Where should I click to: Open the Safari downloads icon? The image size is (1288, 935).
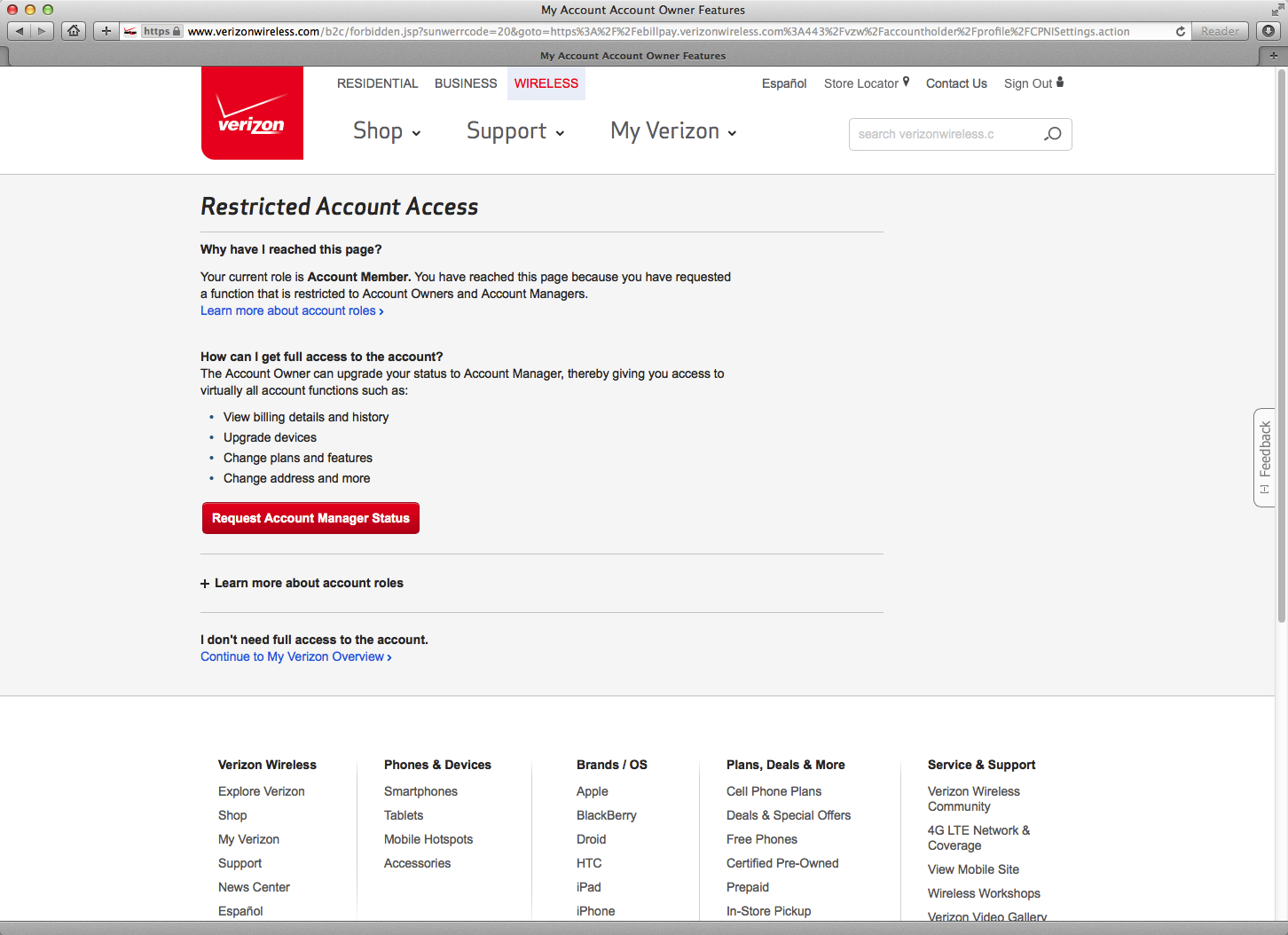tap(1268, 31)
